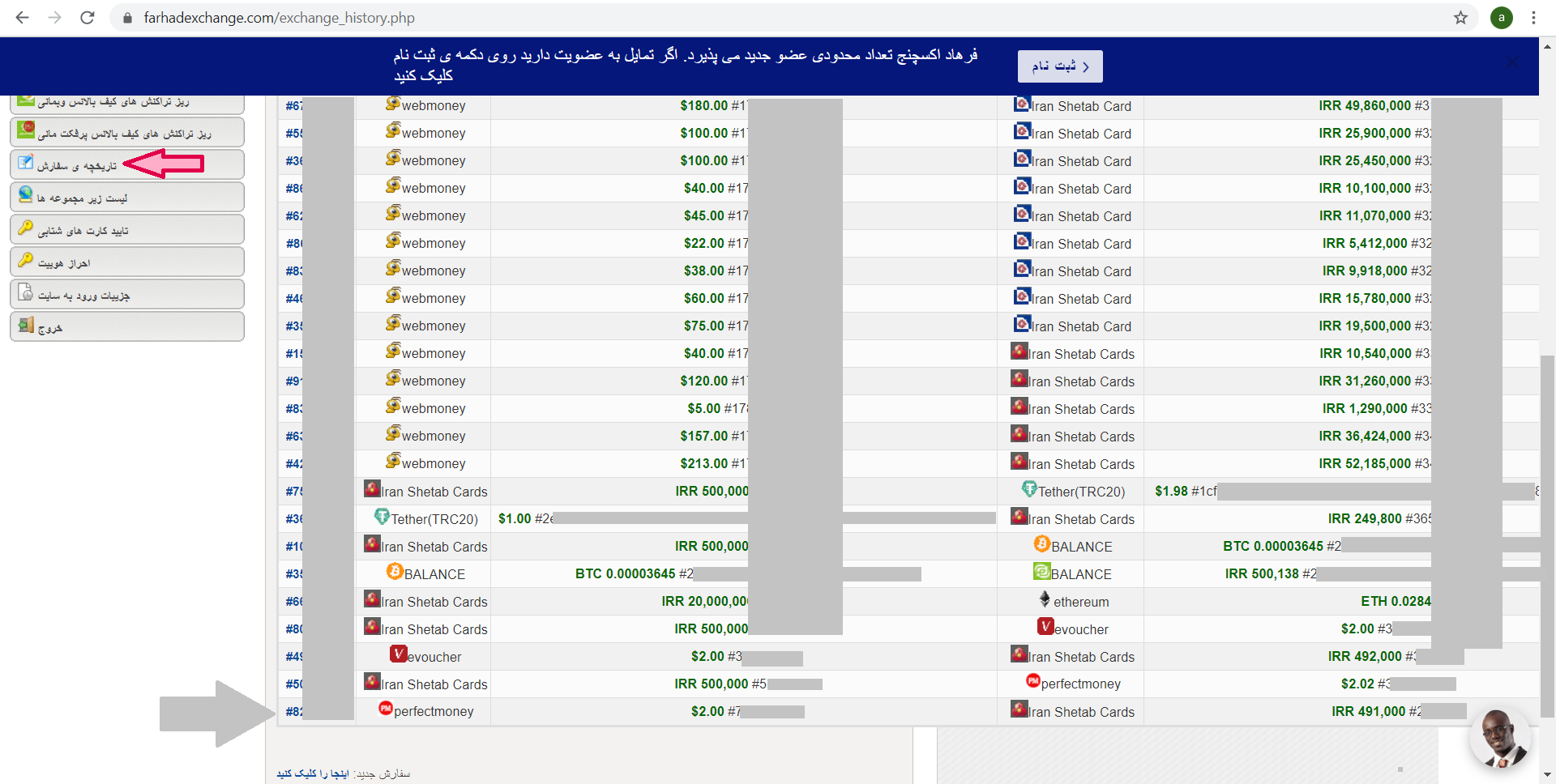Click the perfectmoney icon in the bottom row

tap(386, 709)
